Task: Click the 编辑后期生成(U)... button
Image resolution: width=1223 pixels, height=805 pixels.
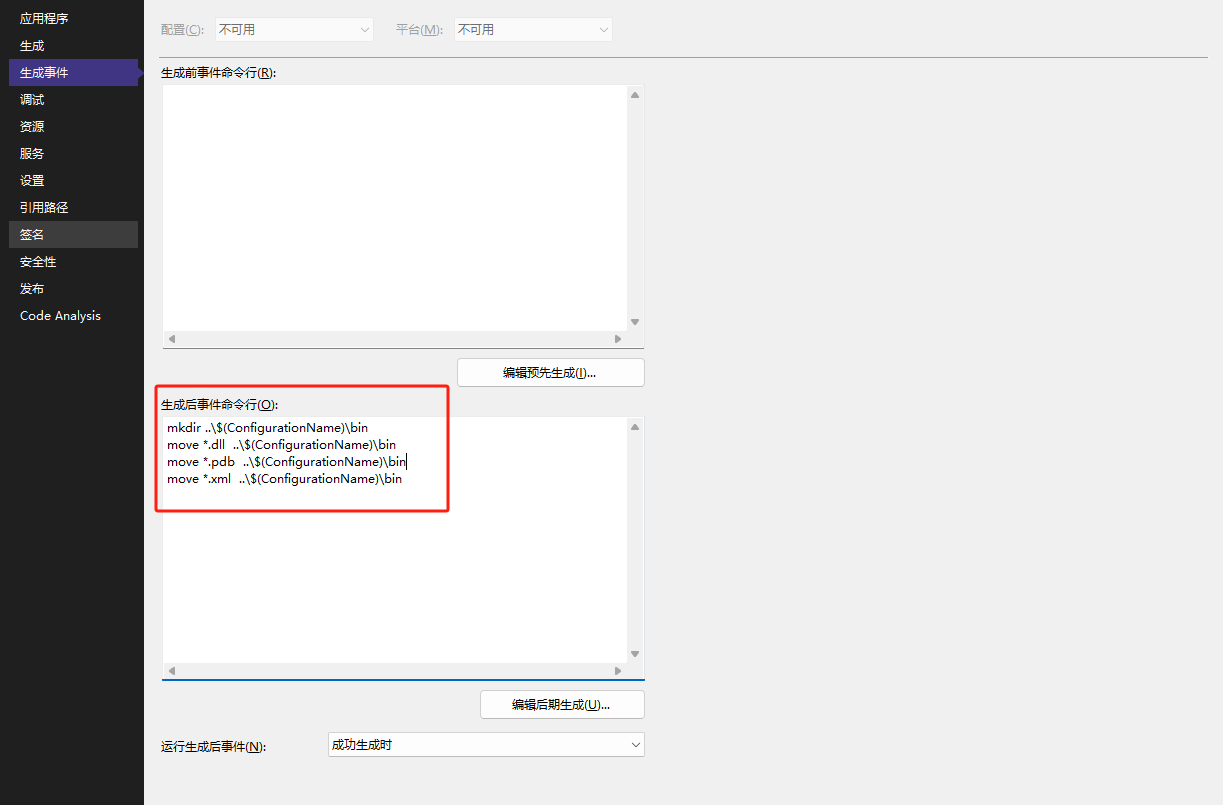Action: 561,704
